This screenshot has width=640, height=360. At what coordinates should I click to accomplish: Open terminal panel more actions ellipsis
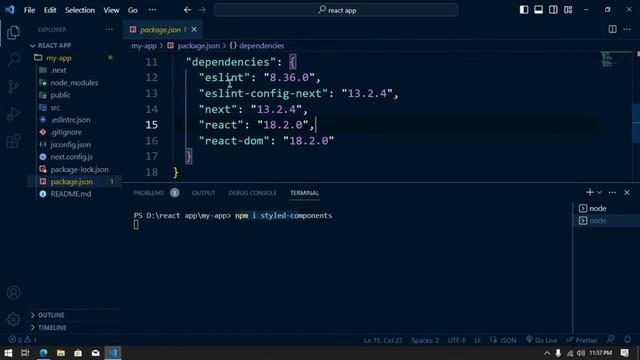tap(612, 192)
